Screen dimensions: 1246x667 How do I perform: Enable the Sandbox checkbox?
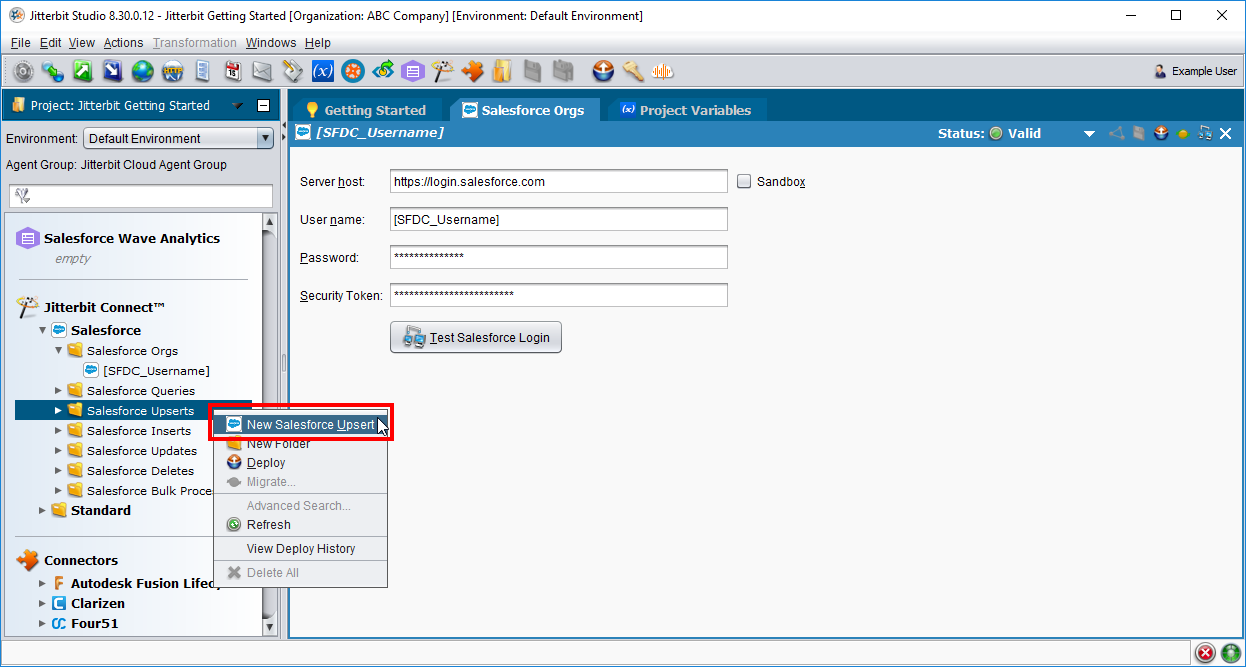744,181
